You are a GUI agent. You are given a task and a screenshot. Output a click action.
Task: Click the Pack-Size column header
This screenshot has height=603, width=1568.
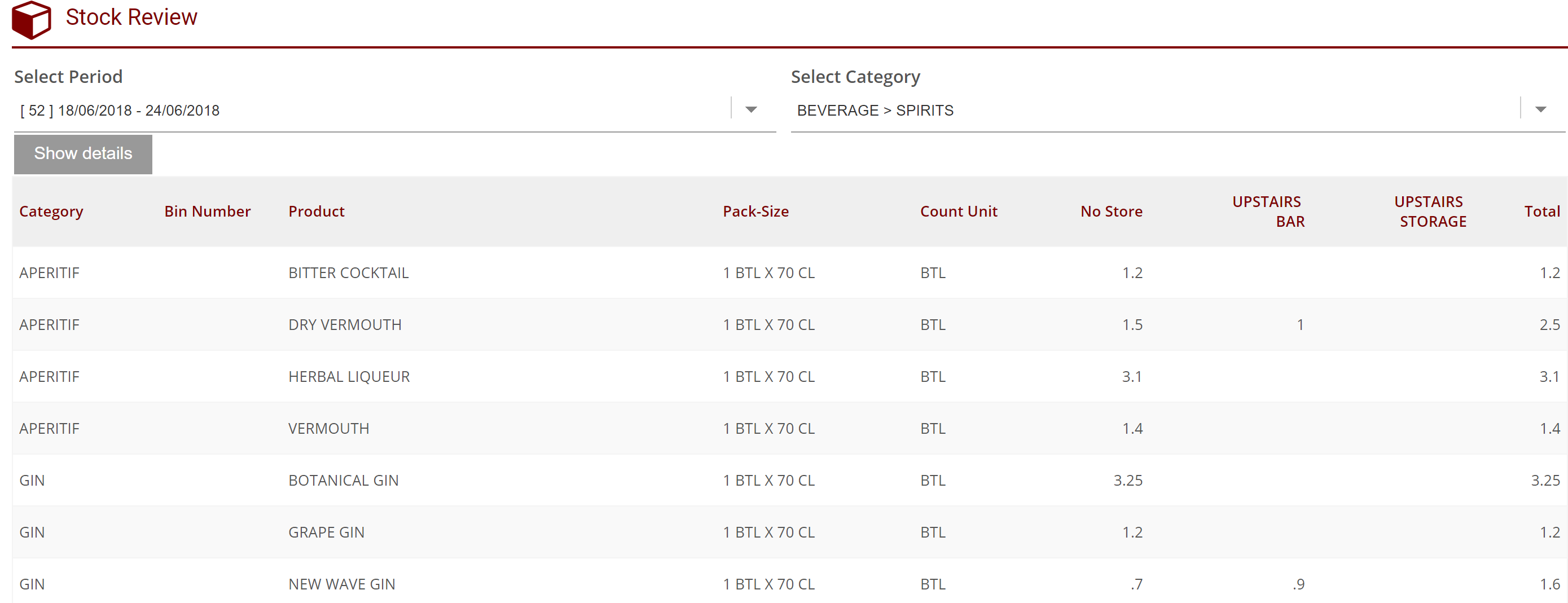[x=756, y=211]
